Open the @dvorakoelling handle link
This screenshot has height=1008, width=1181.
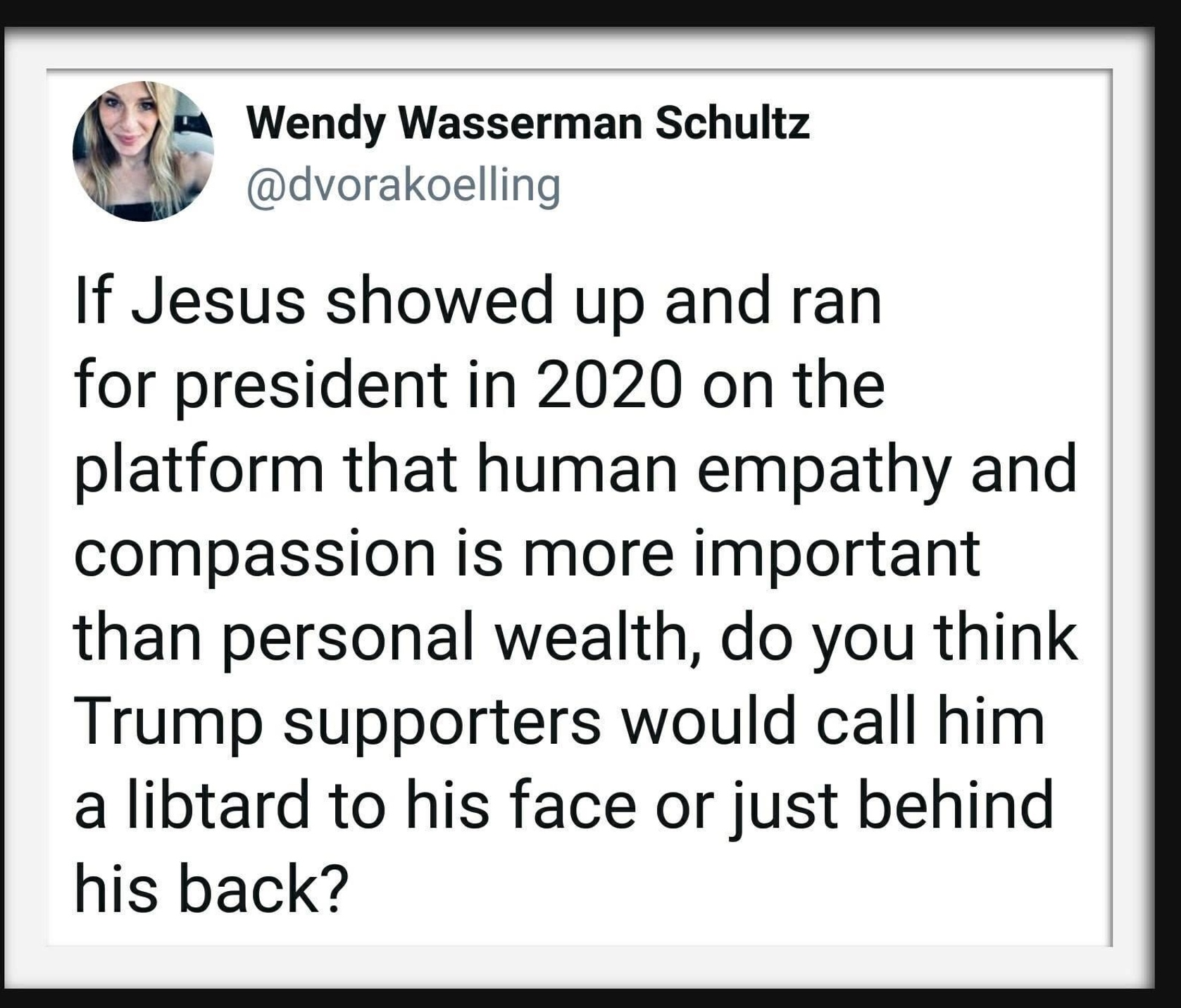tap(404, 186)
